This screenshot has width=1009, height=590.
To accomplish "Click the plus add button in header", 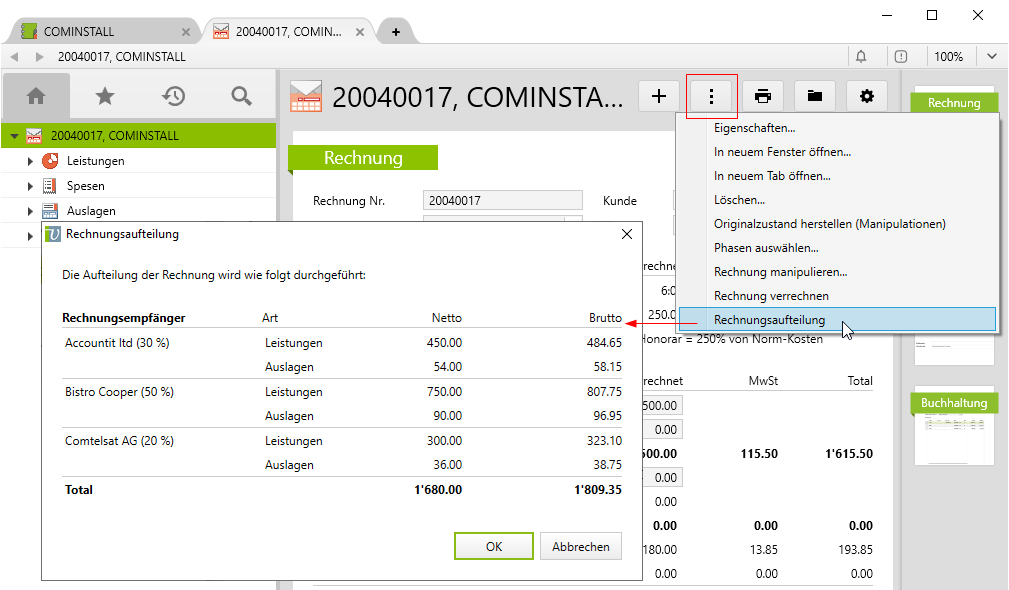I will pos(659,96).
